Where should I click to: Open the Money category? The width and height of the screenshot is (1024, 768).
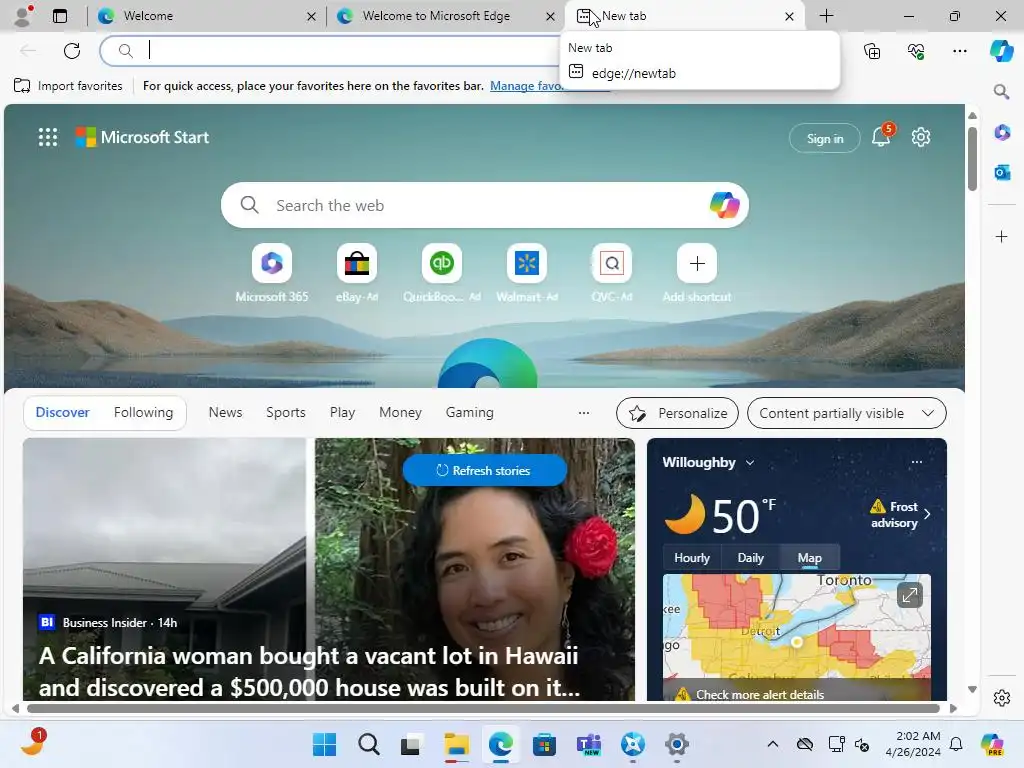point(400,413)
